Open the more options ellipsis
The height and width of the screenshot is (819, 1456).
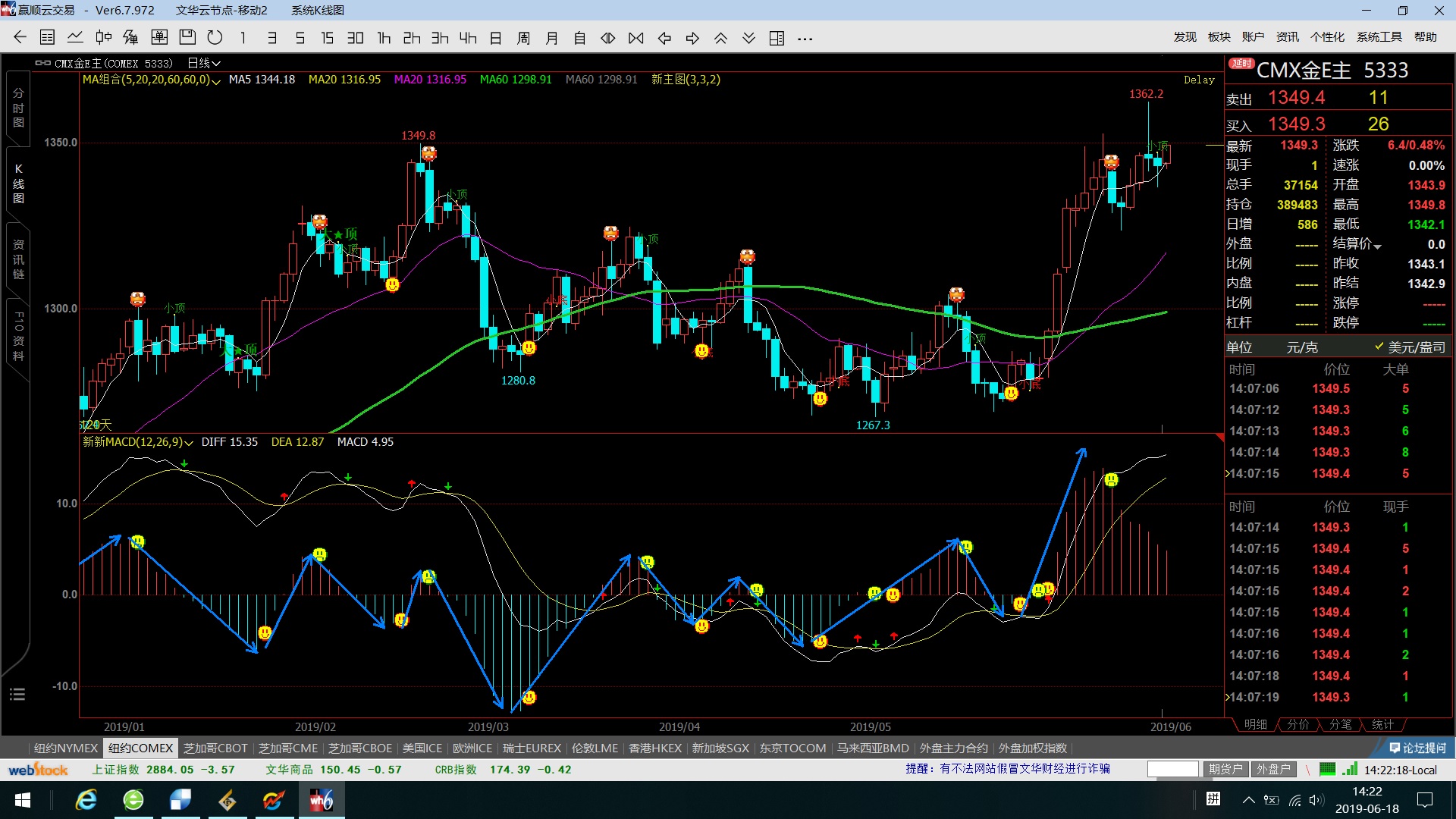(805, 38)
